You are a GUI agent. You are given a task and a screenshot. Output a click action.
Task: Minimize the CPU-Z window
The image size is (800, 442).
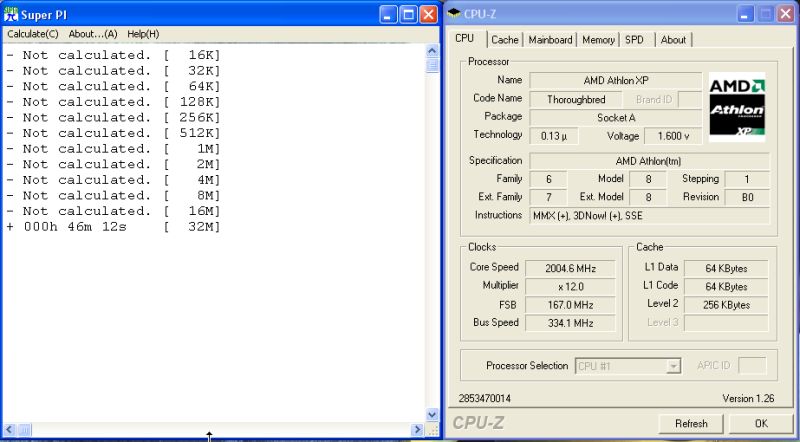(745, 14)
